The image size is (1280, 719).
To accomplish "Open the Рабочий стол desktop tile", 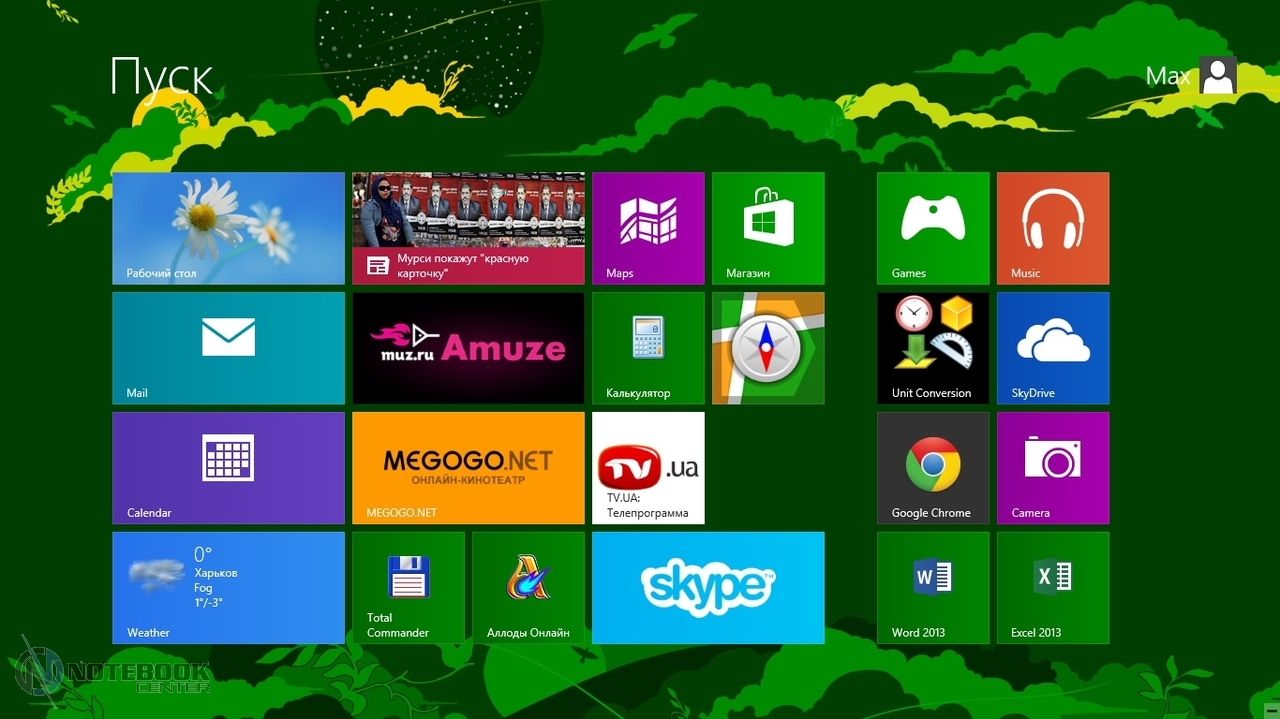I will click(x=228, y=228).
